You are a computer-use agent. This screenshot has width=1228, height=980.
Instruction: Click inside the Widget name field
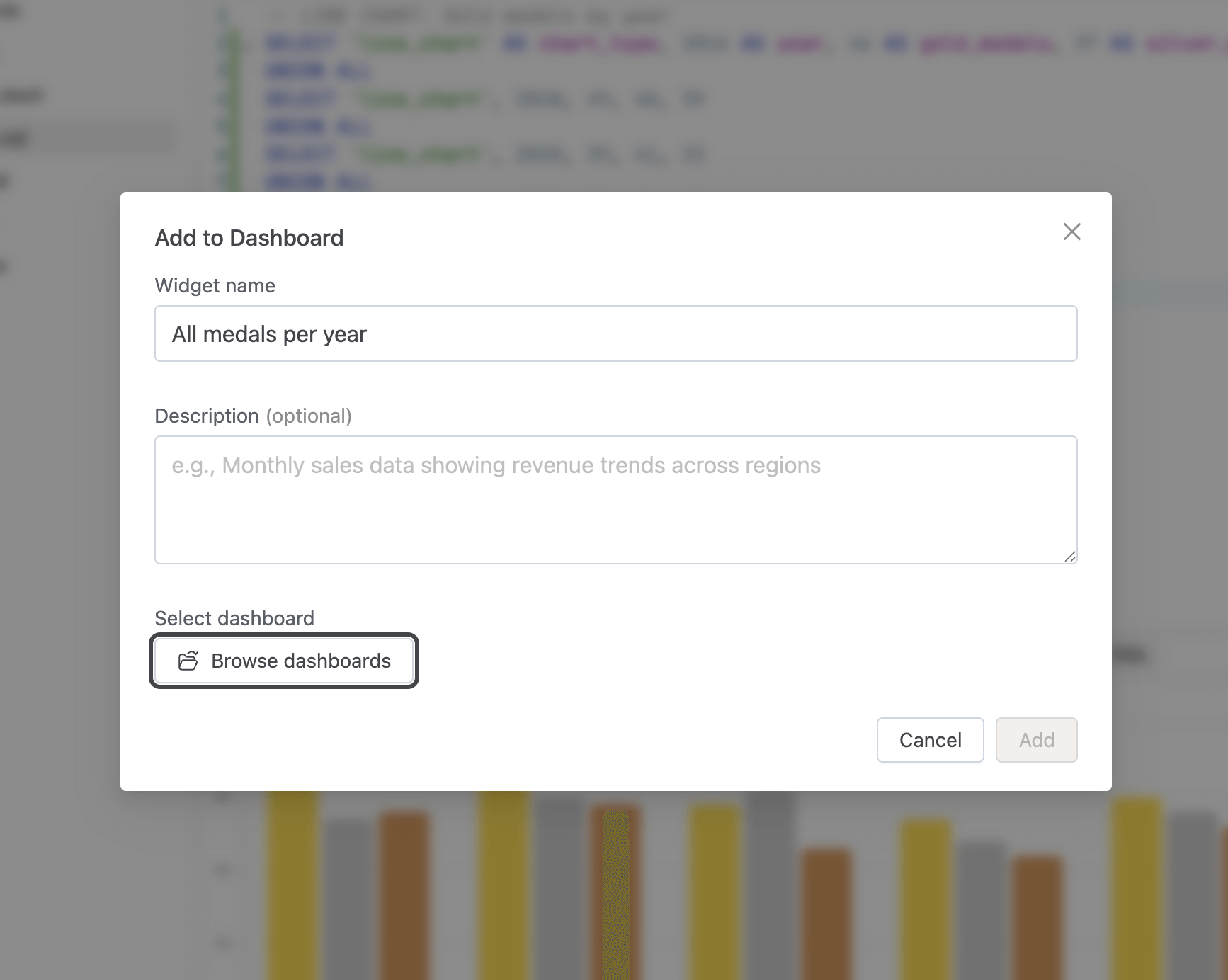[615, 334]
